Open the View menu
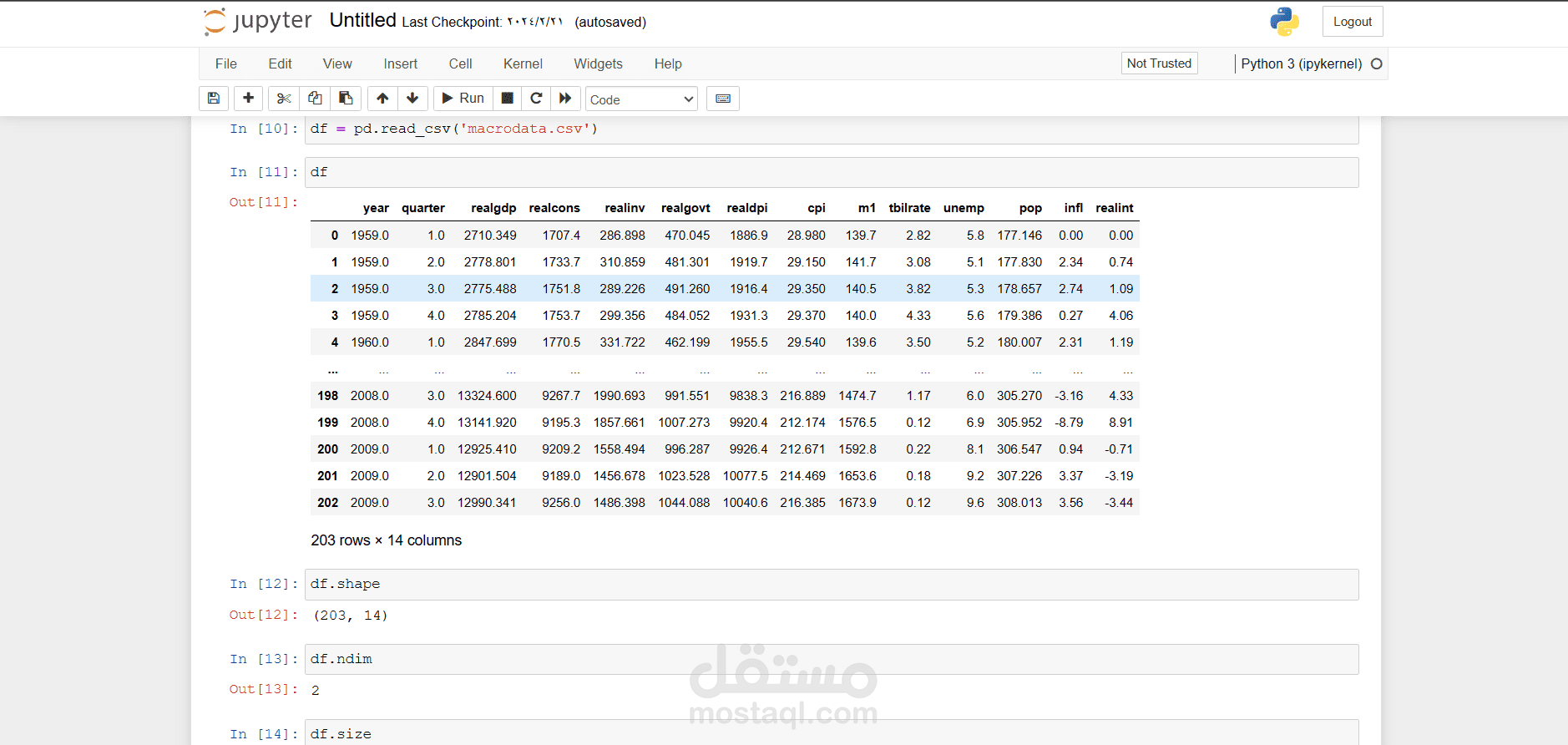Screen dimensions: 1568x745 click(337, 63)
